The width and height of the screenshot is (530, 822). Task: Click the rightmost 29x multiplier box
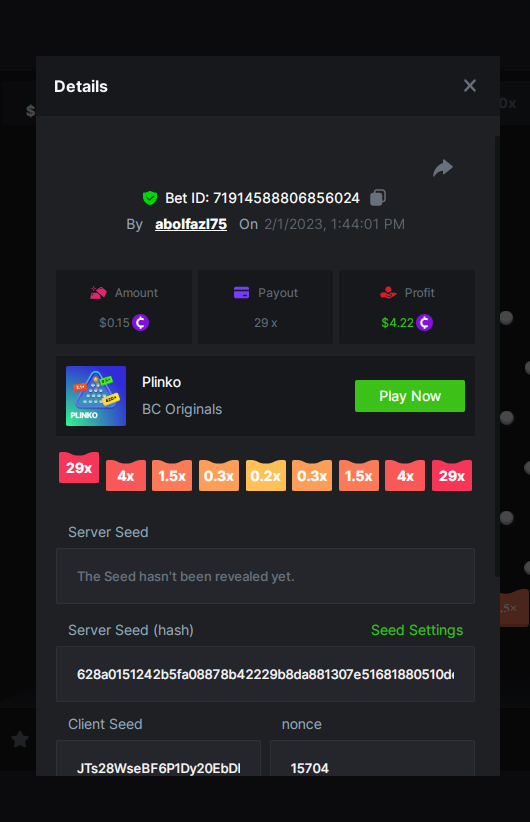[452, 475]
